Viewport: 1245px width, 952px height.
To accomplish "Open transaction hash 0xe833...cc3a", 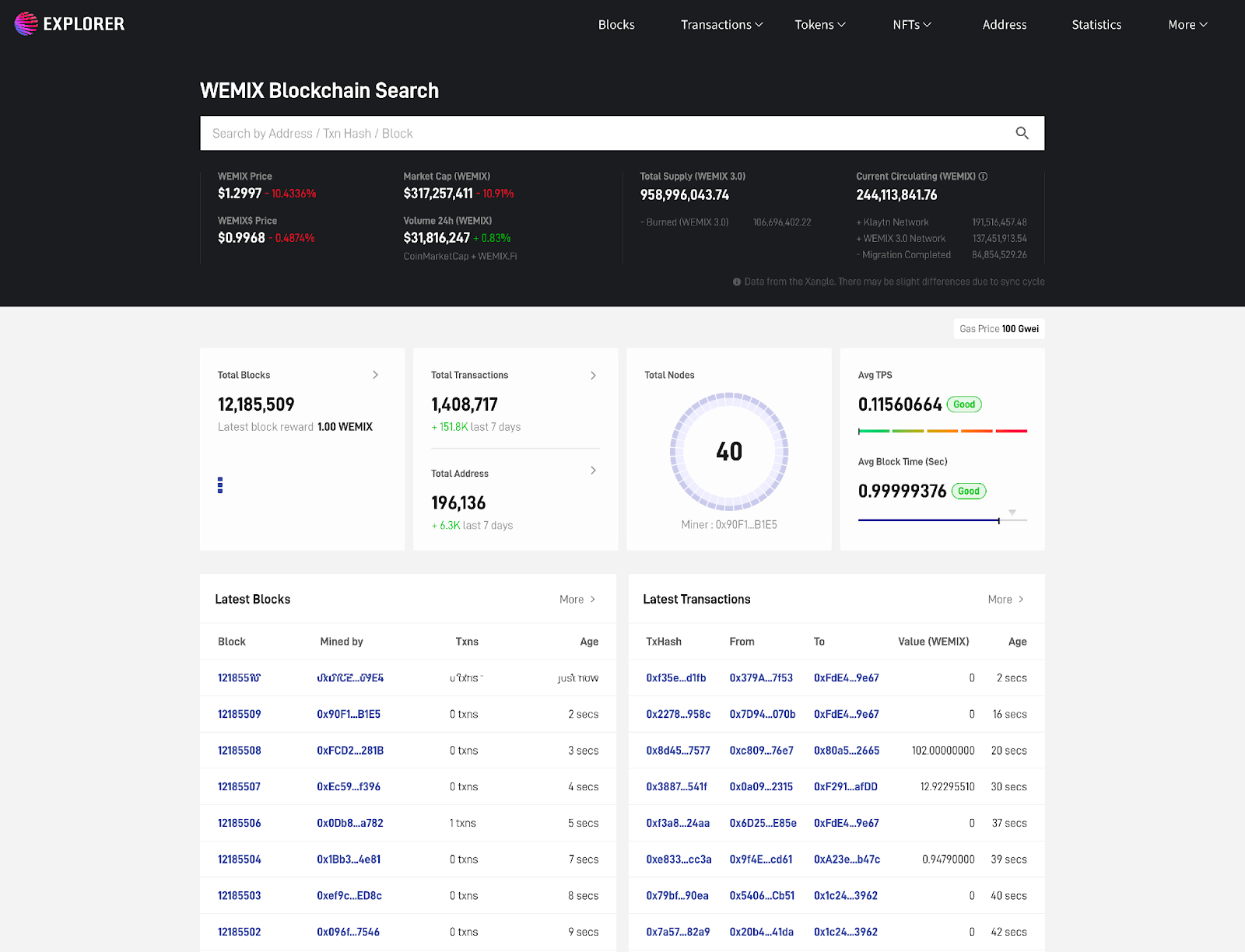I will (679, 859).
